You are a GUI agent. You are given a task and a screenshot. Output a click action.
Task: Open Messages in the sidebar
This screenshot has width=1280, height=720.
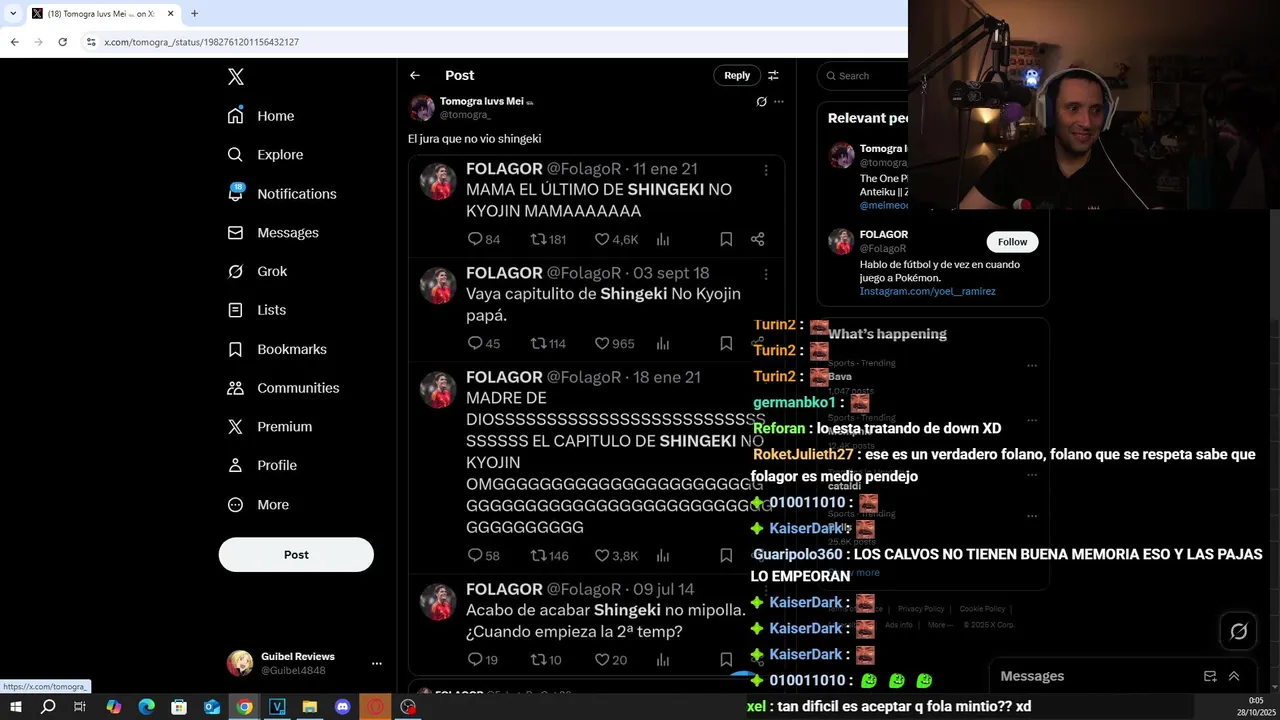pos(273,233)
